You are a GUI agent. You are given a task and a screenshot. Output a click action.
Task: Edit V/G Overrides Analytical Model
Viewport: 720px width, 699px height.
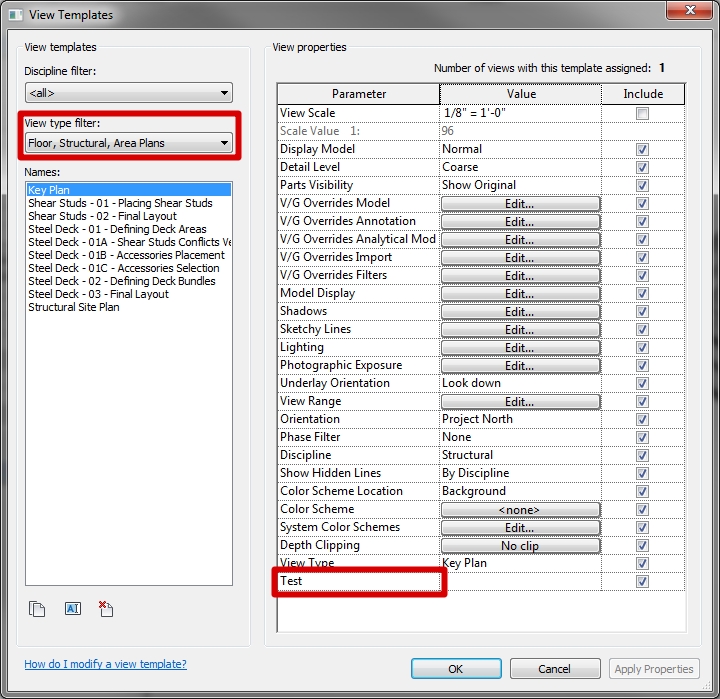[520, 239]
